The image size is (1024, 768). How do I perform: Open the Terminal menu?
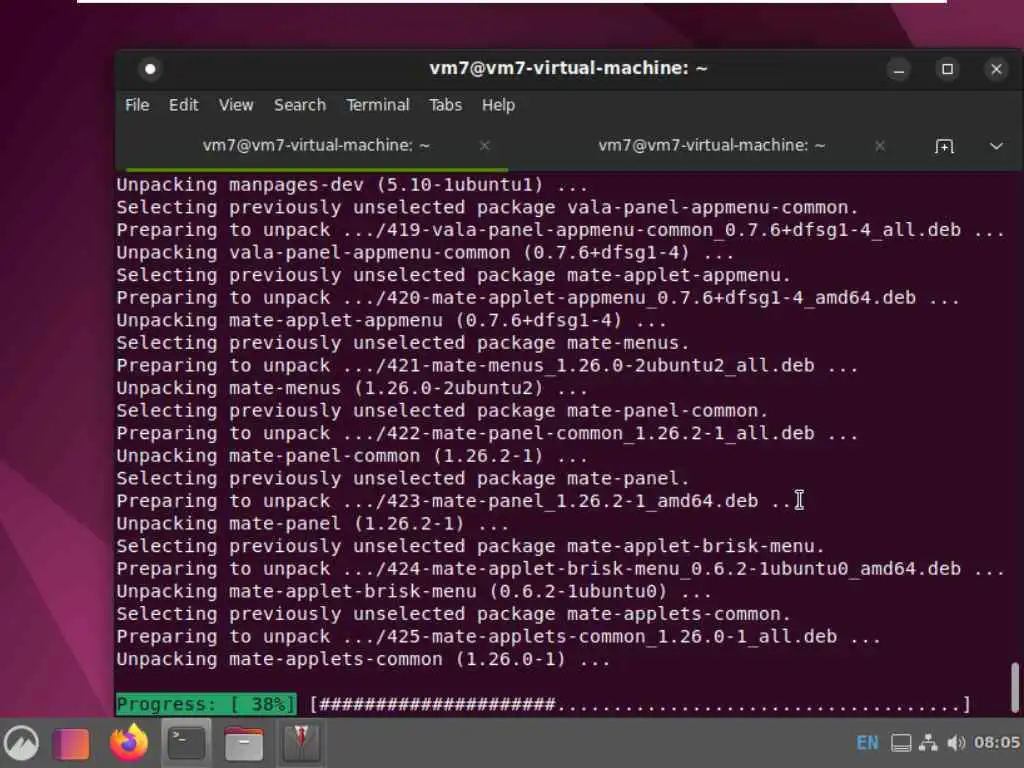(377, 105)
